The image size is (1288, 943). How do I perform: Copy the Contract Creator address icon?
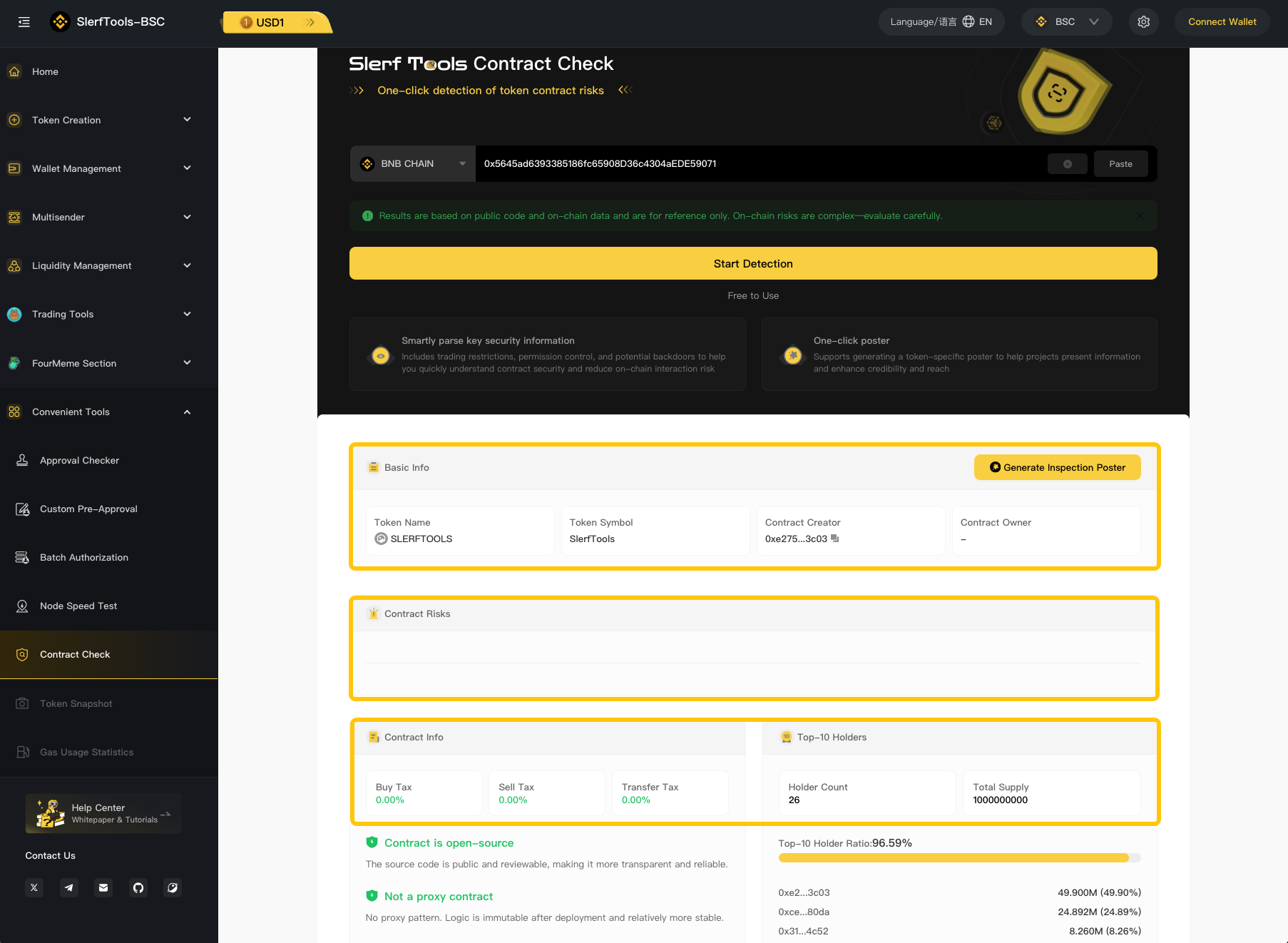pos(835,539)
